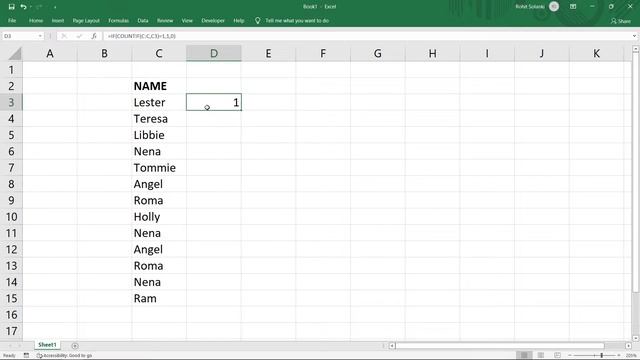This screenshot has width=640, height=360.
Task: Click the zoom in plus button
Action: 620,356
